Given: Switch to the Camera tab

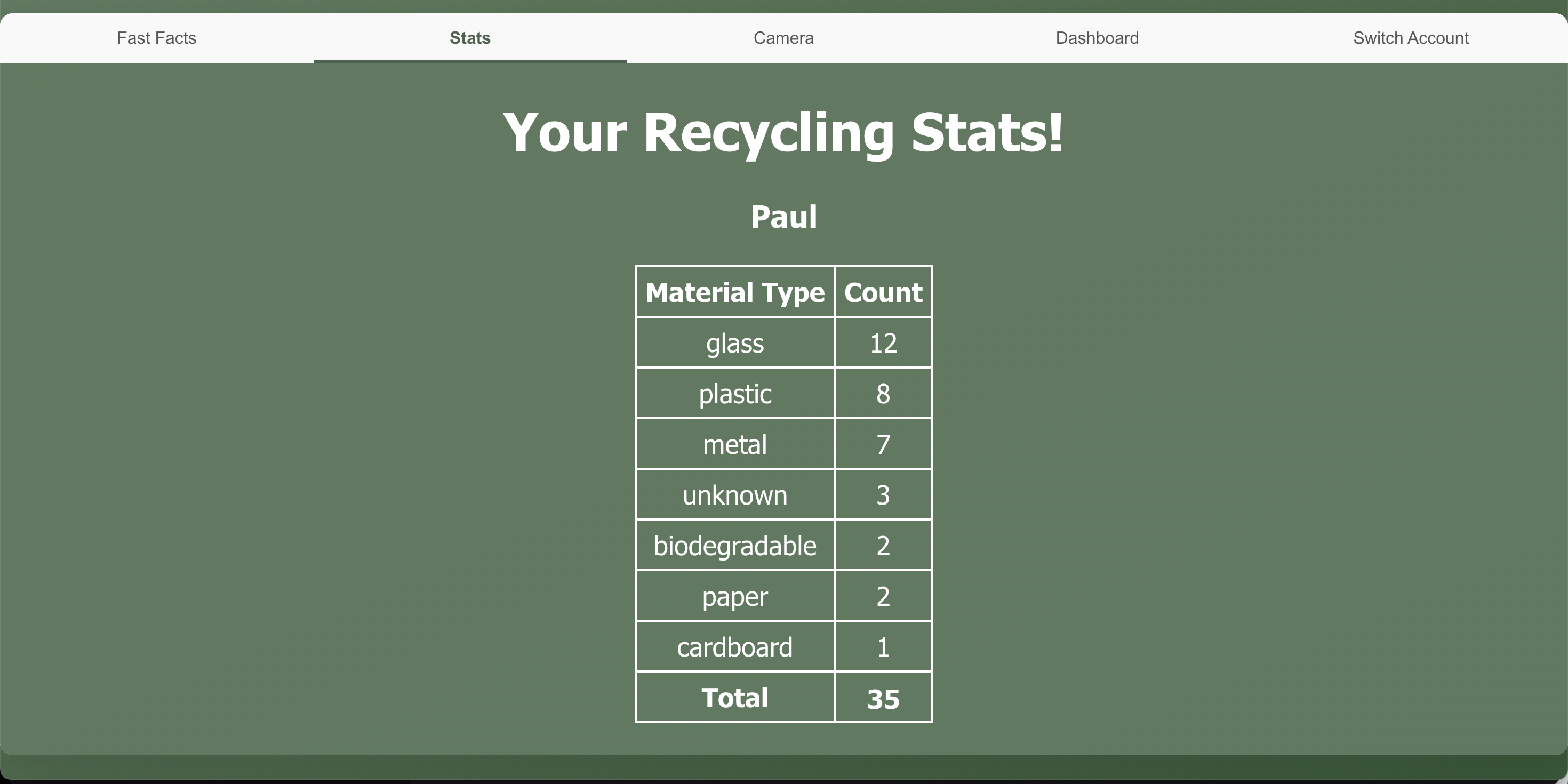Looking at the screenshot, I should 783,38.
